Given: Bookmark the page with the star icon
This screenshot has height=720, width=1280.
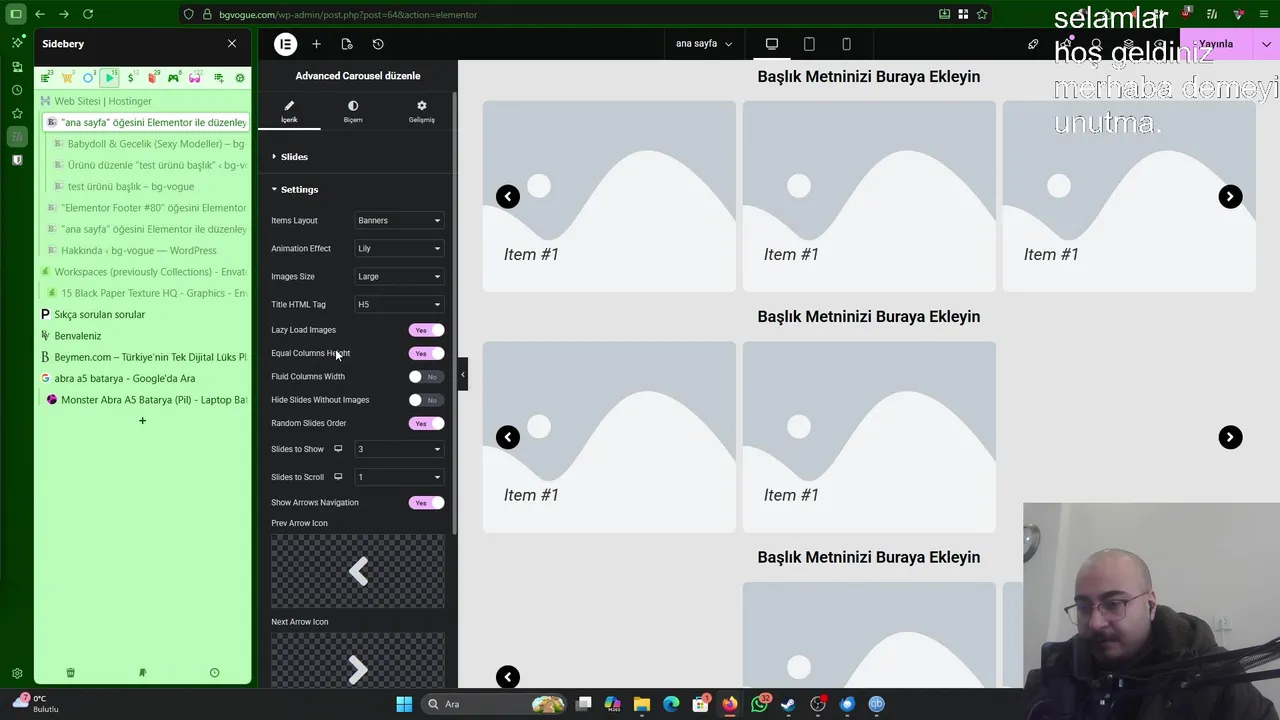Looking at the screenshot, I should [982, 14].
